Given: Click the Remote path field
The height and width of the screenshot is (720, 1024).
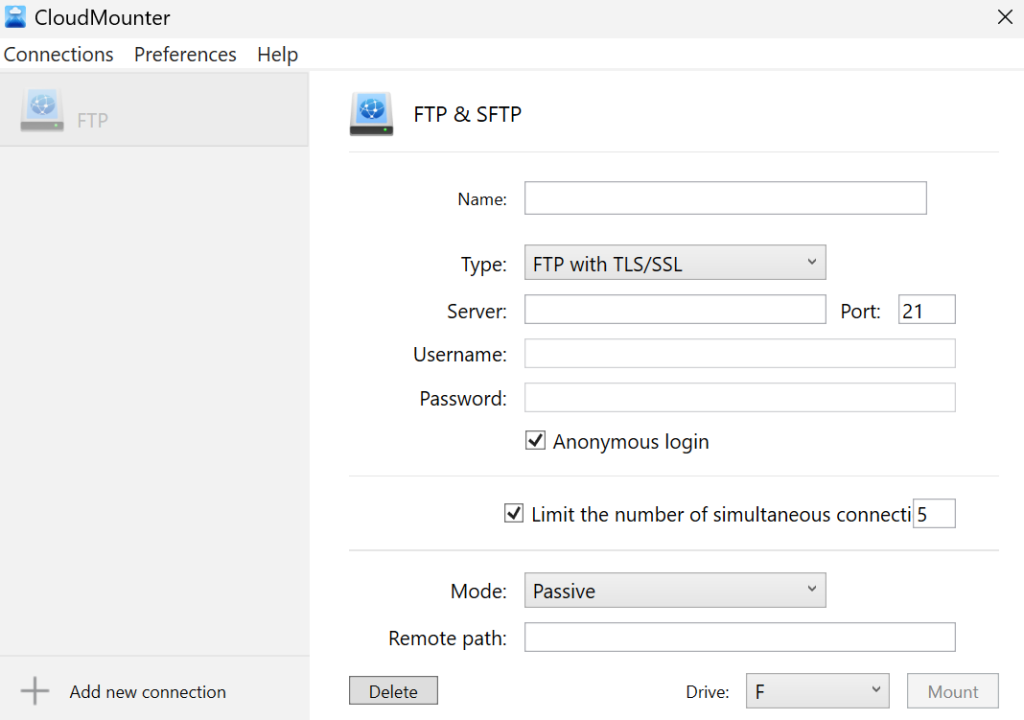Looking at the screenshot, I should (x=740, y=637).
